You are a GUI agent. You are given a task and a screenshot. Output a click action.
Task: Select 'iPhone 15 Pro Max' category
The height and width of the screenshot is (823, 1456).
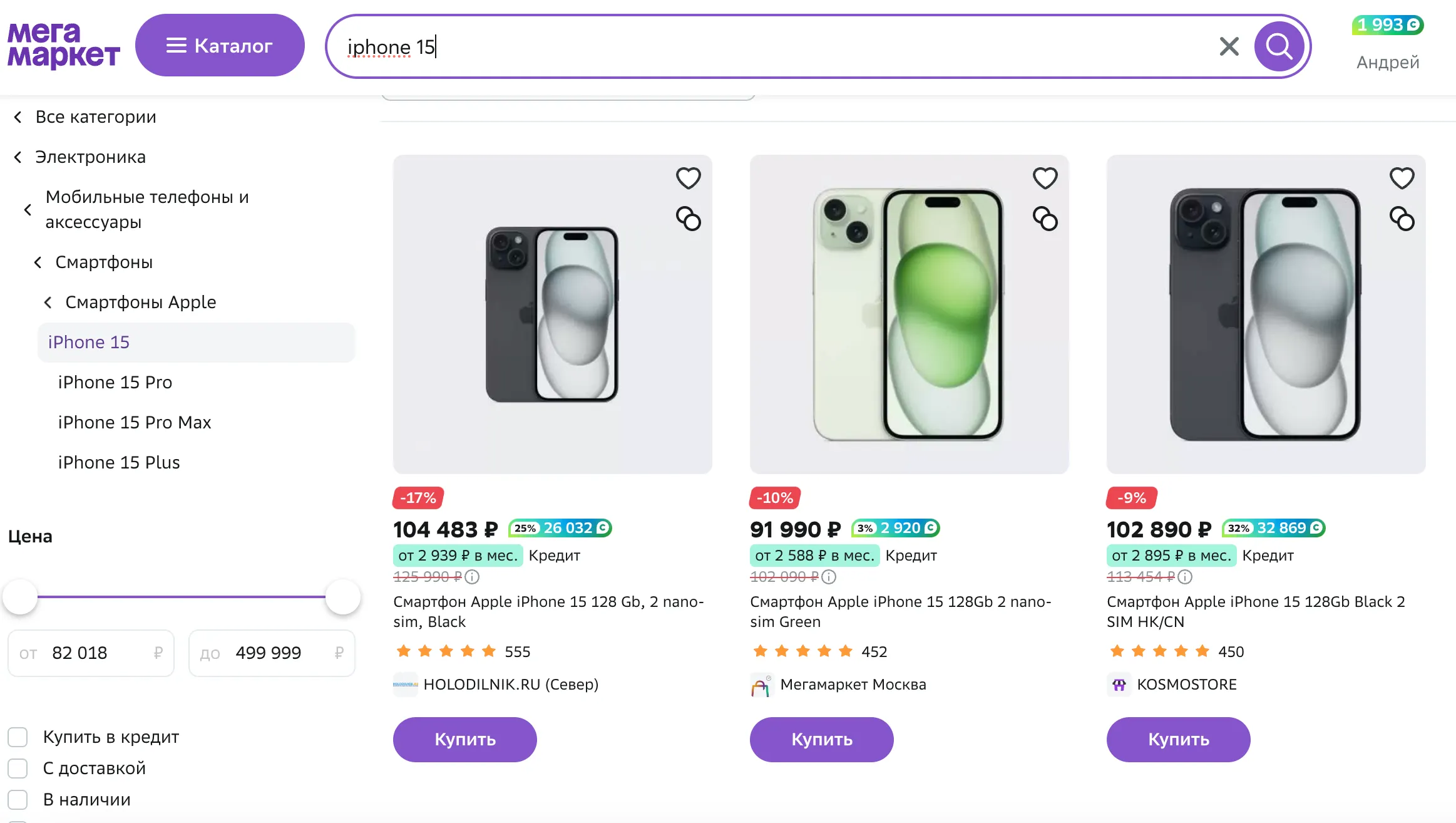tap(135, 423)
